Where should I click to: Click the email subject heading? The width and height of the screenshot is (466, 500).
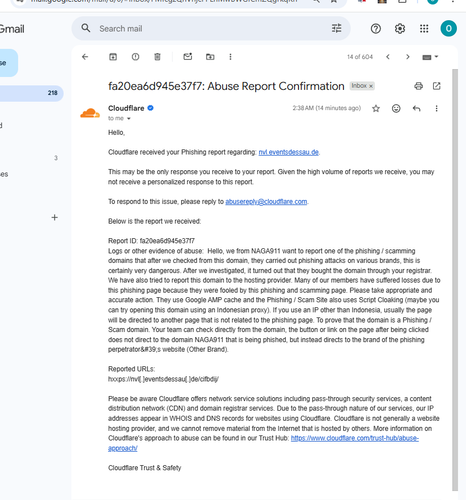pyautogui.click(x=226, y=86)
